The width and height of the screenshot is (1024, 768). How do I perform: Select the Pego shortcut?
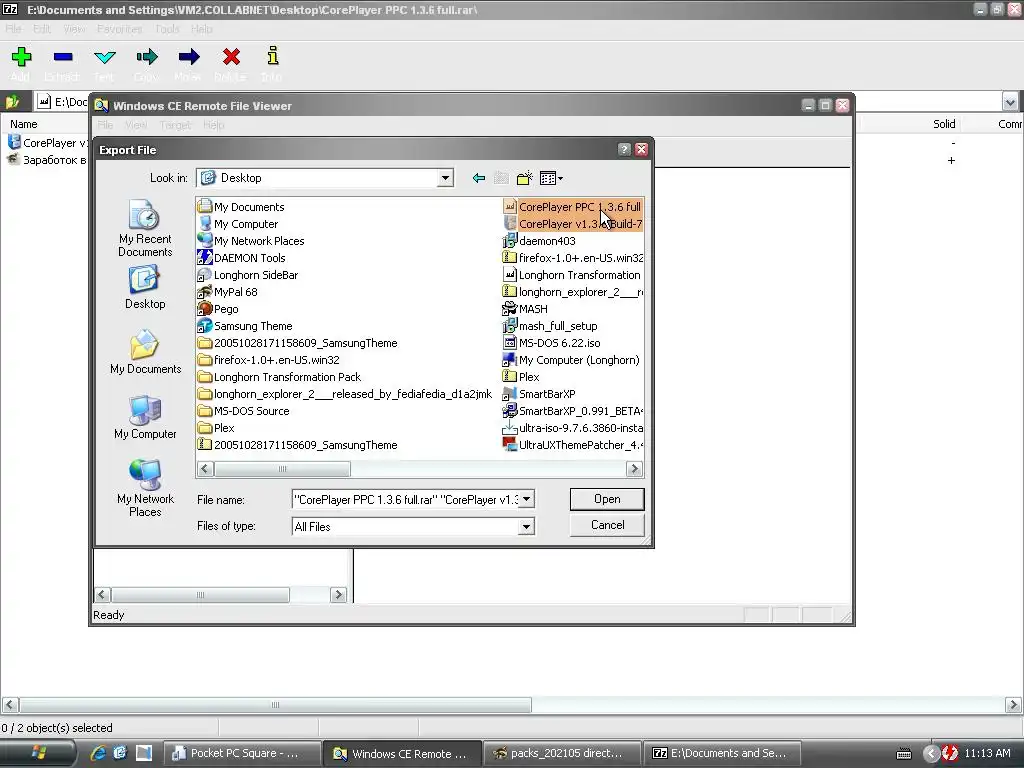tap(218, 309)
